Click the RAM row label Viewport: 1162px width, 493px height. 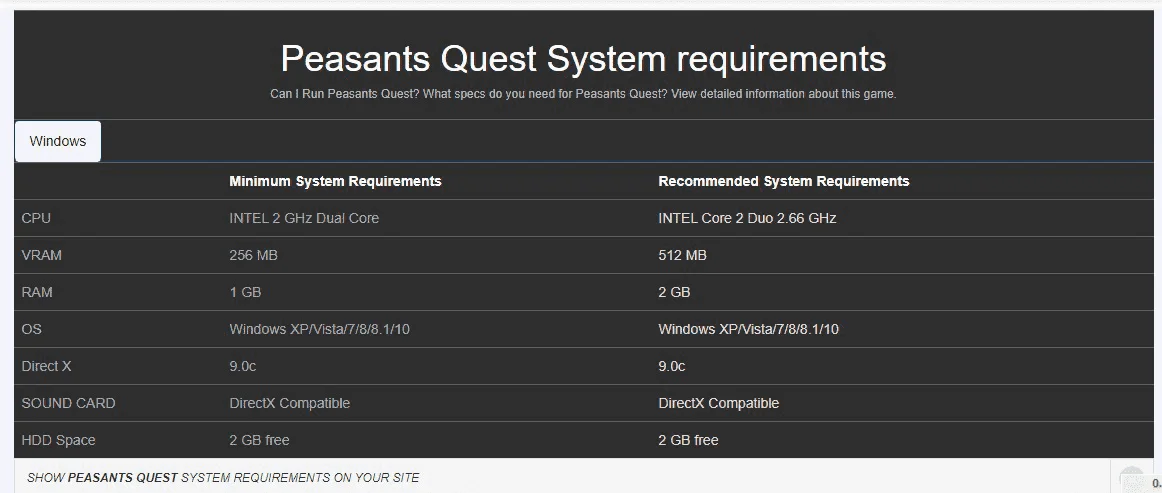[37, 292]
